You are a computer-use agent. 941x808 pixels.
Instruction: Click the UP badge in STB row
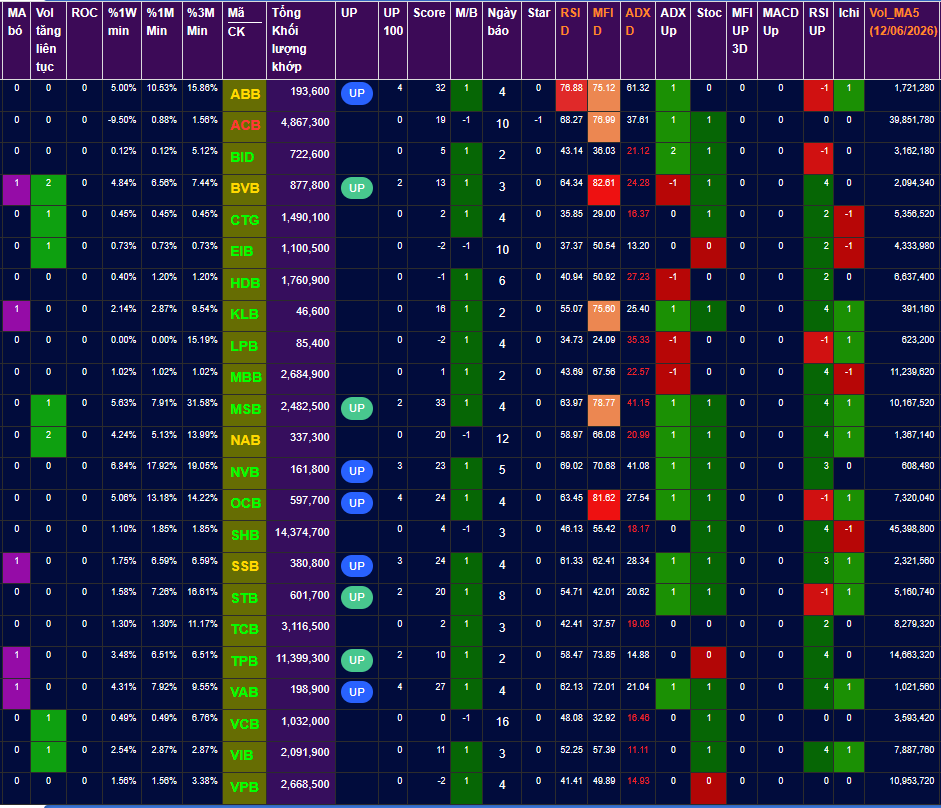point(356,597)
